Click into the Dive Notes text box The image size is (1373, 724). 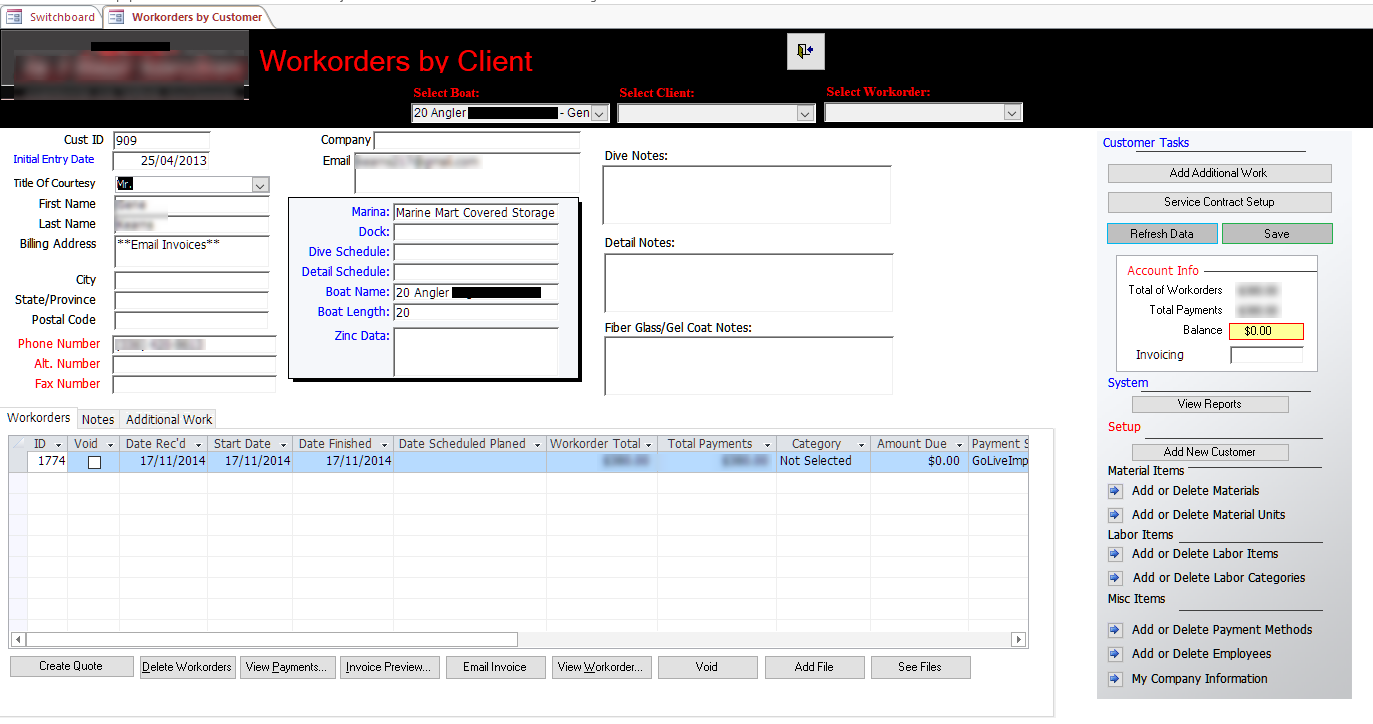click(746, 195)
